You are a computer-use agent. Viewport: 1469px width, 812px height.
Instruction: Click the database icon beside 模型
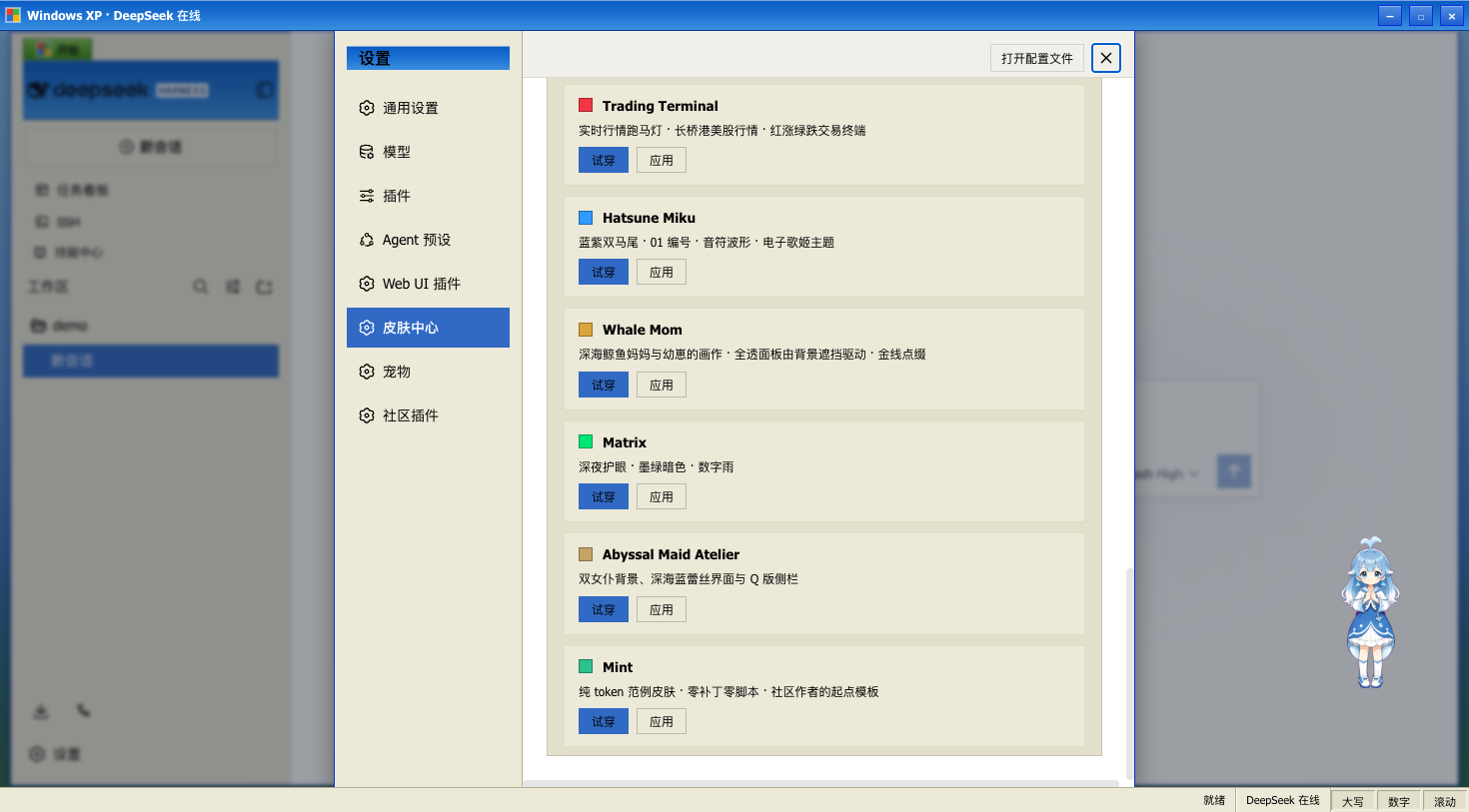pyautogui.click(x=367, y=152)
